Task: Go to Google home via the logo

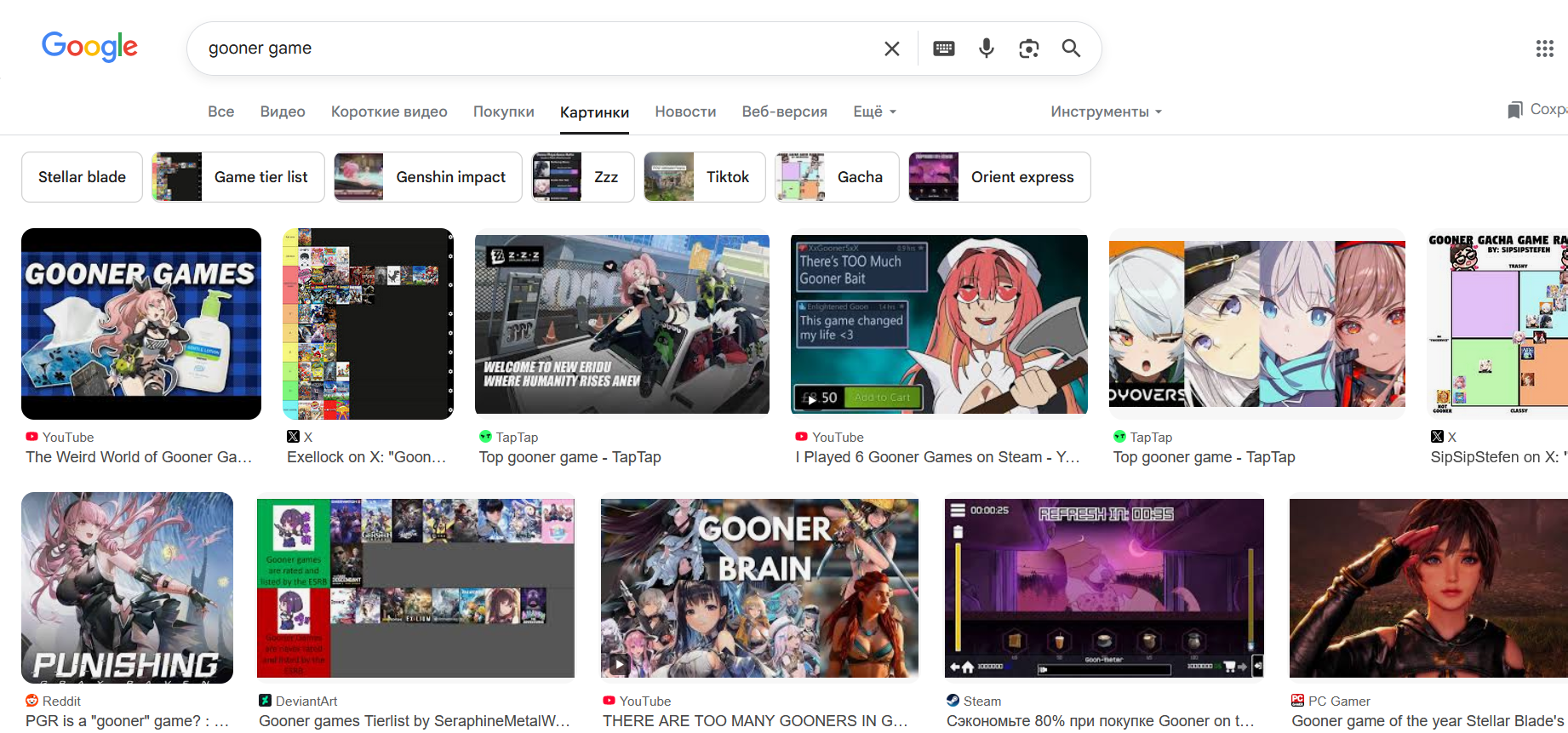Action: tap(89, 47)
